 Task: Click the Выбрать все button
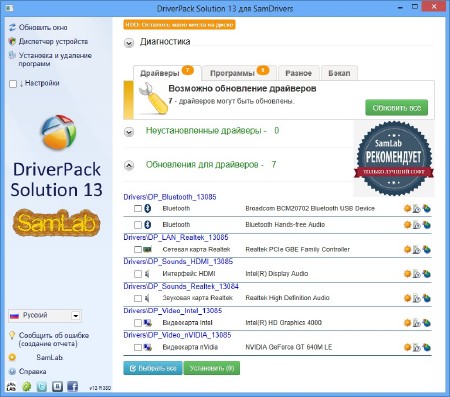point(153,368)
